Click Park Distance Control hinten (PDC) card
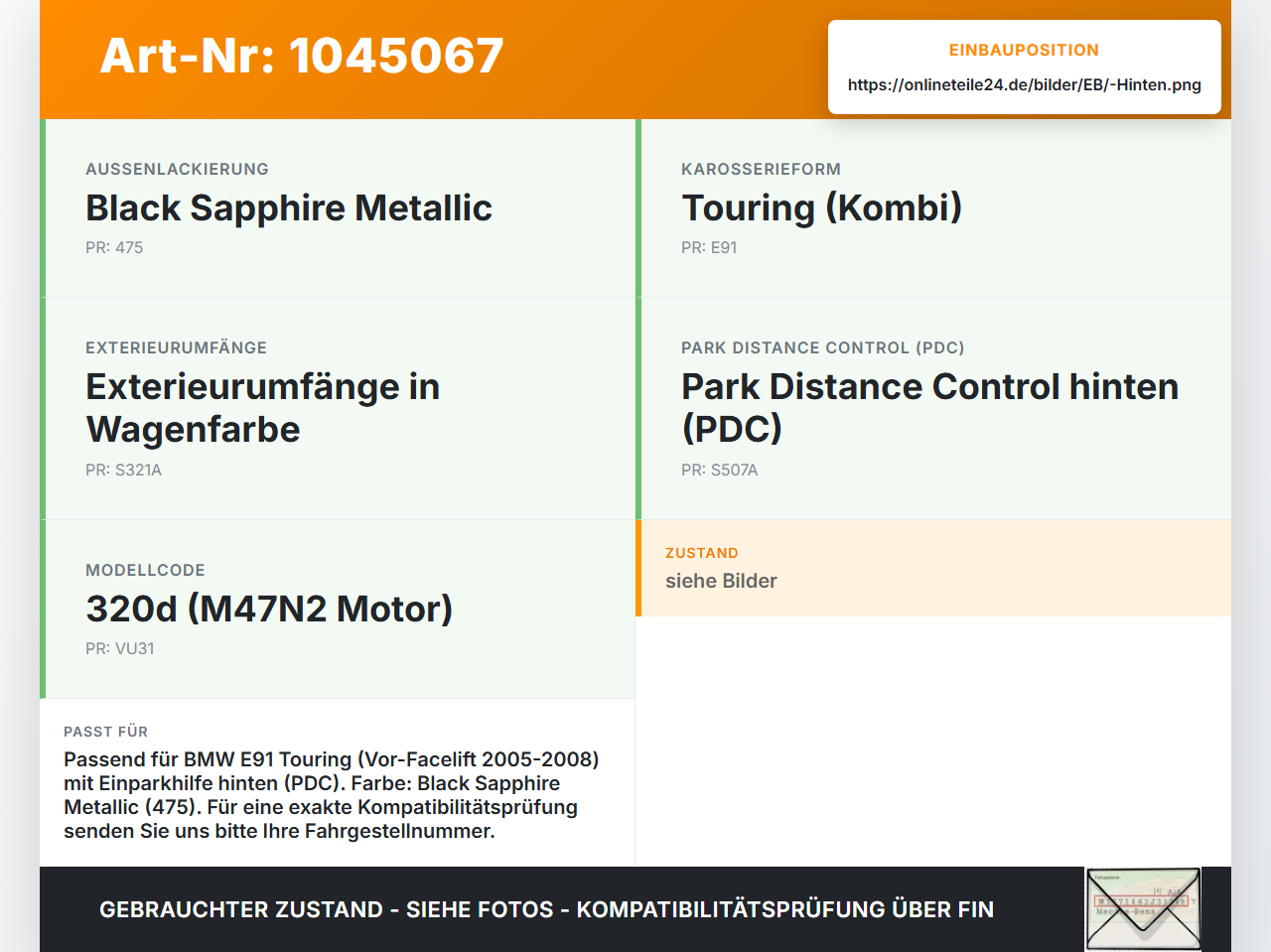1271x952 pixels. (933, 409)
